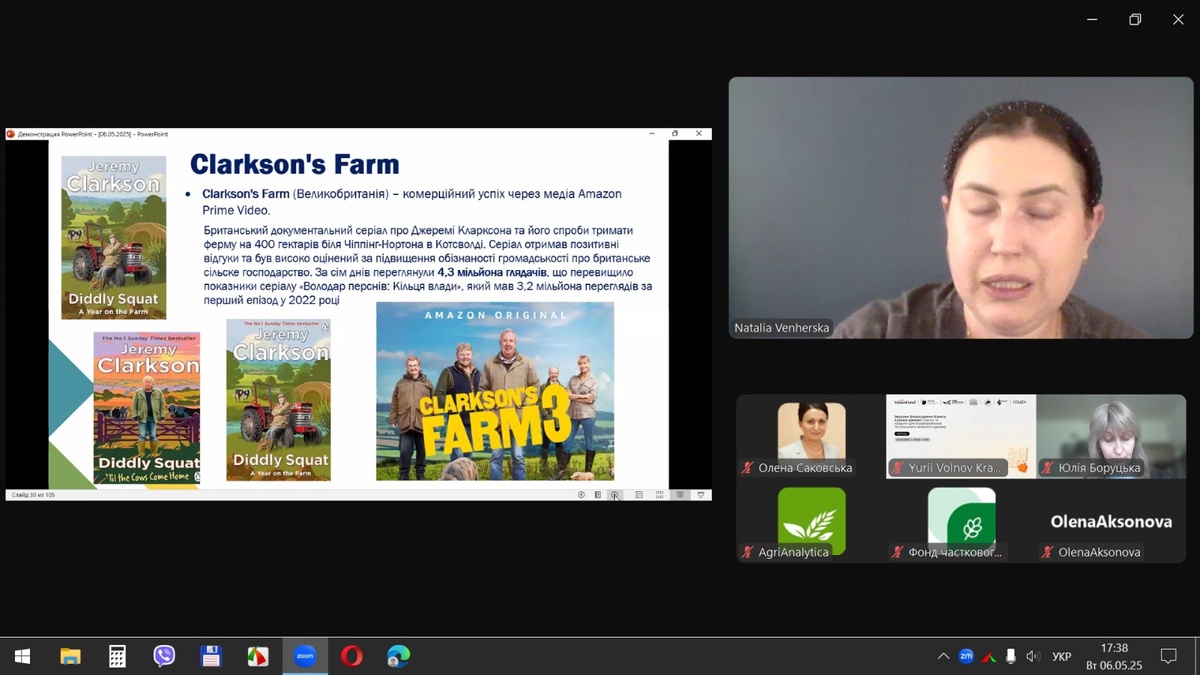This screenshot has width=1200, height=675.
Task: Click the Clarkson's Farm 3 Amazon poster
Action: (x=495, y=391)
